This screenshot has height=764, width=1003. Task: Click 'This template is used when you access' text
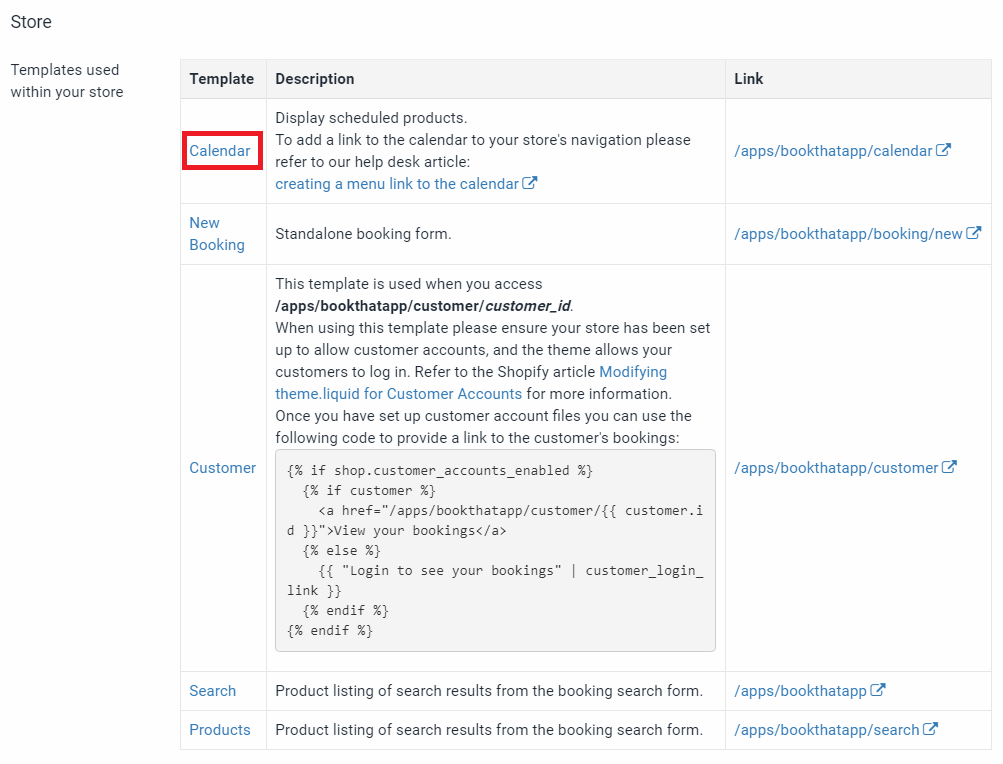(409, 284)
